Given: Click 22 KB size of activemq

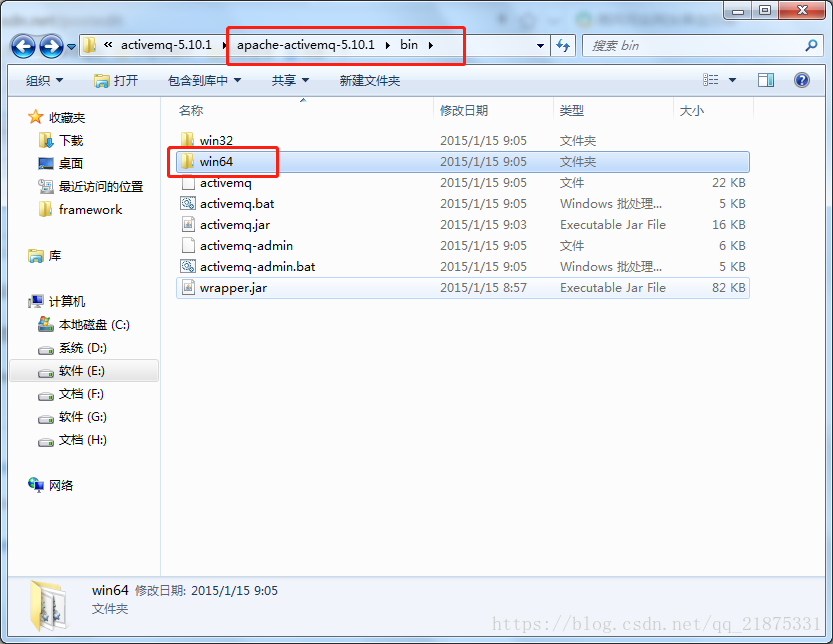Looking at the screenshot, I should 728,183.
